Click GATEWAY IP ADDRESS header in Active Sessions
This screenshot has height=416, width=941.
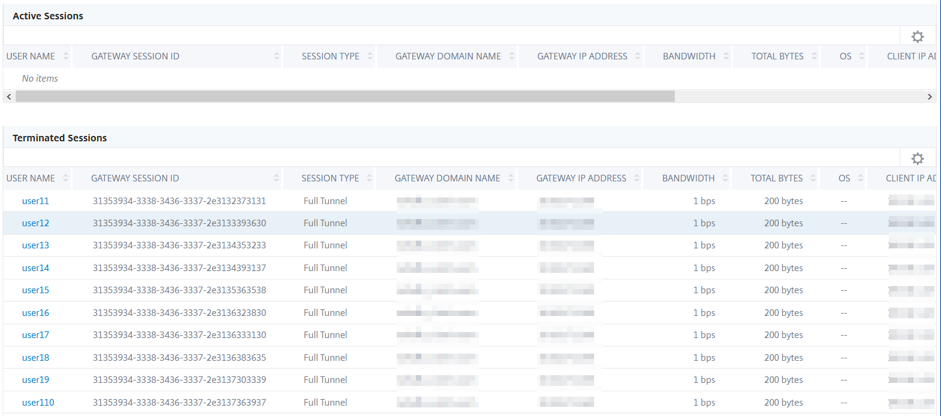(x=582, y=56)
